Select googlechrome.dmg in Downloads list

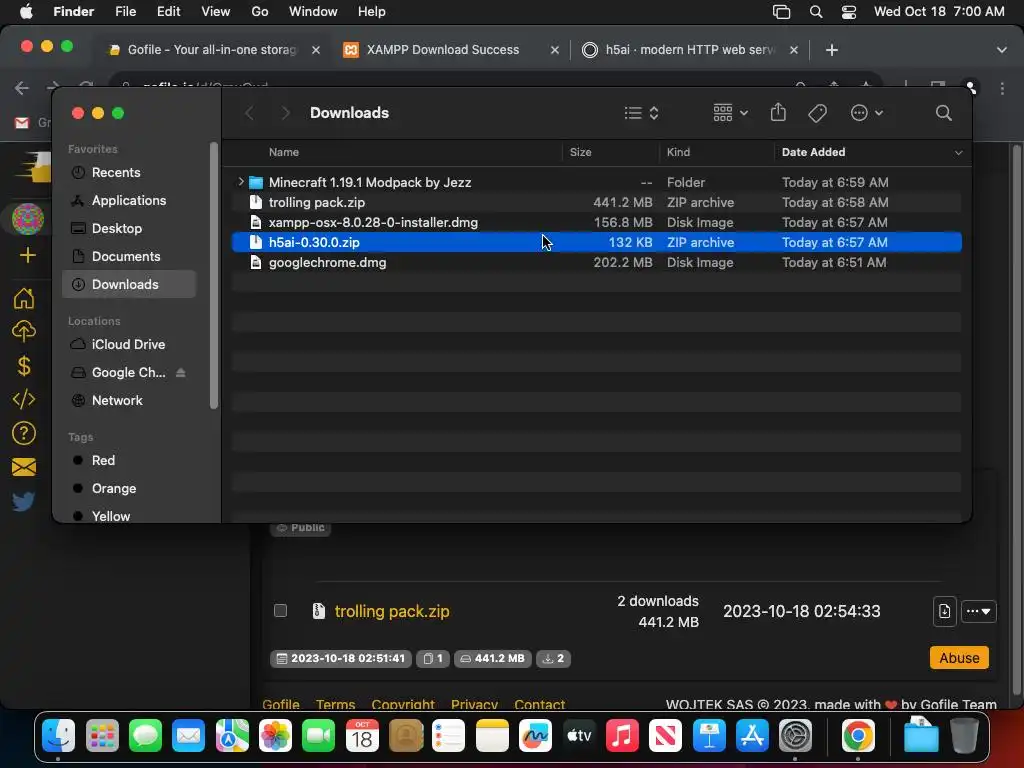pyautogui.click(x=596, y=263)
